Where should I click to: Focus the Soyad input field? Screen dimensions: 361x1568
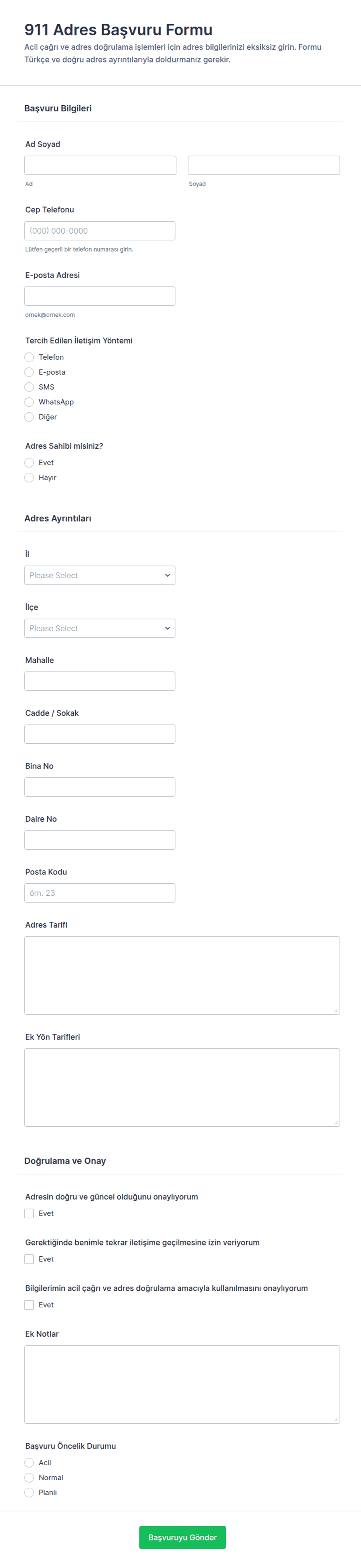pyautogui.click(x=264, y=165)
